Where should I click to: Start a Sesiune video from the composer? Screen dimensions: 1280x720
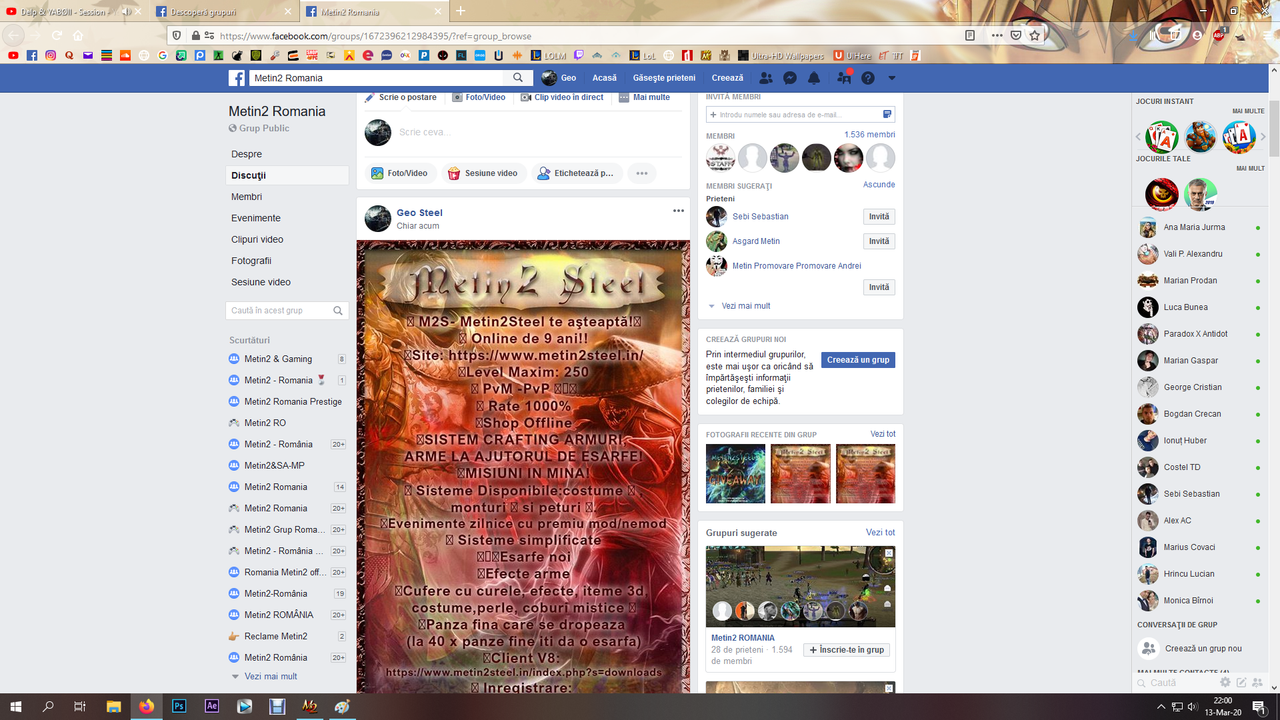(x=483, y=173)
